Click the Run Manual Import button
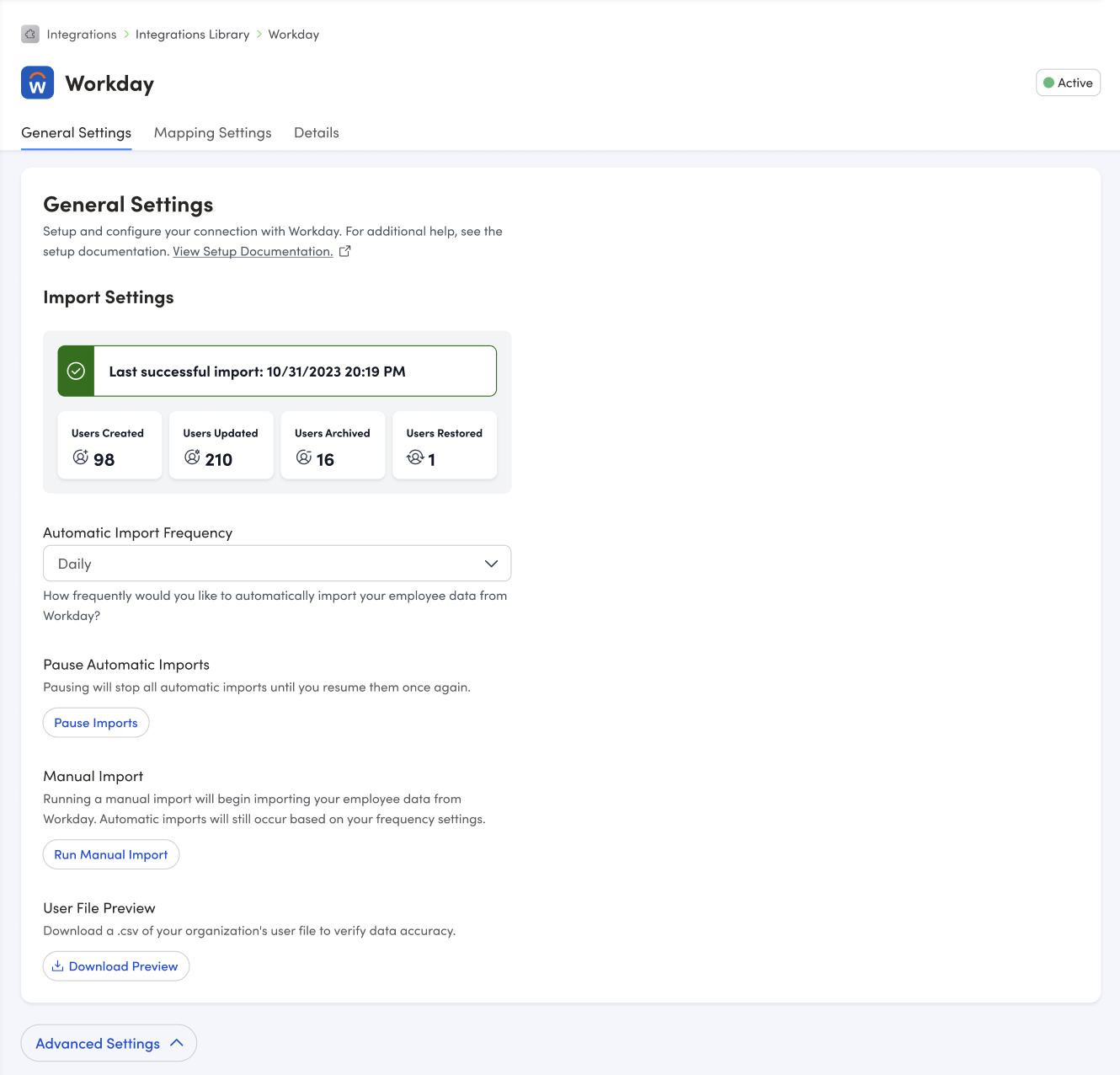Screen dimensions: 1120x1075 pyautogui.click(x=111, y=854)
